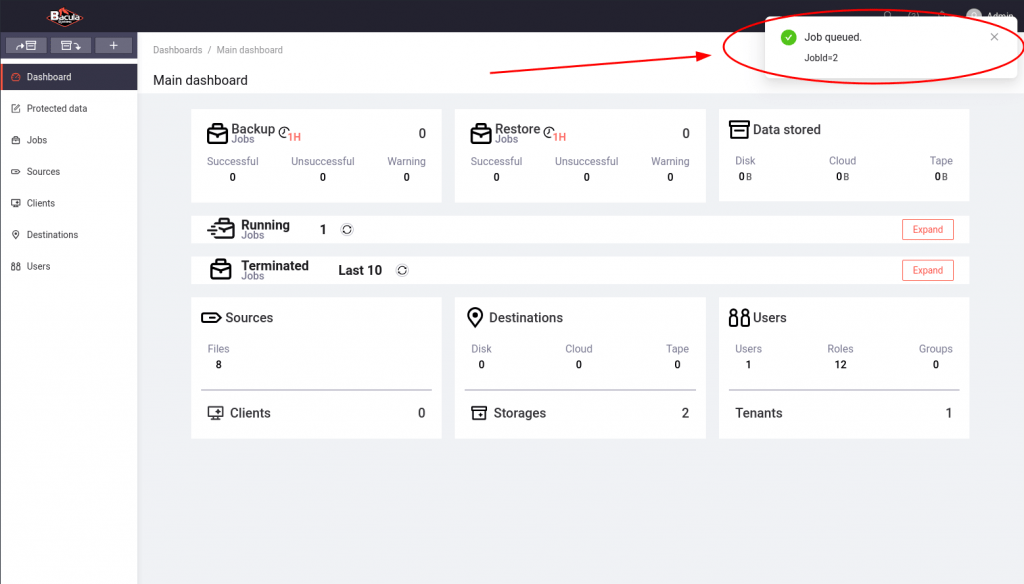Click the plus button in the sidebar toolbar
This screenshot has width=1024, height=584.
tap(113, 45)
